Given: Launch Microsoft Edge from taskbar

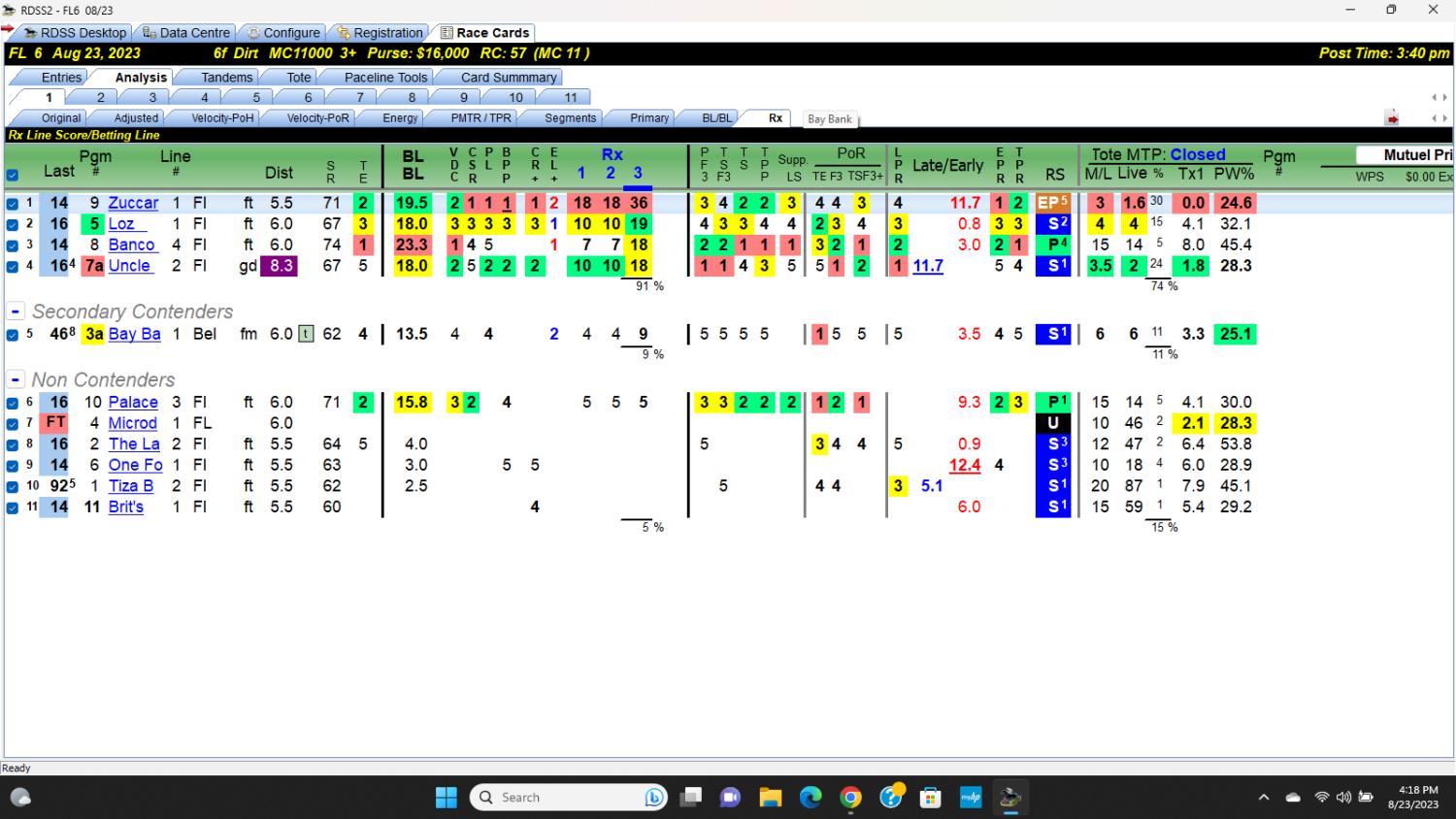Looking at the screenshot, I should point(811,798).
